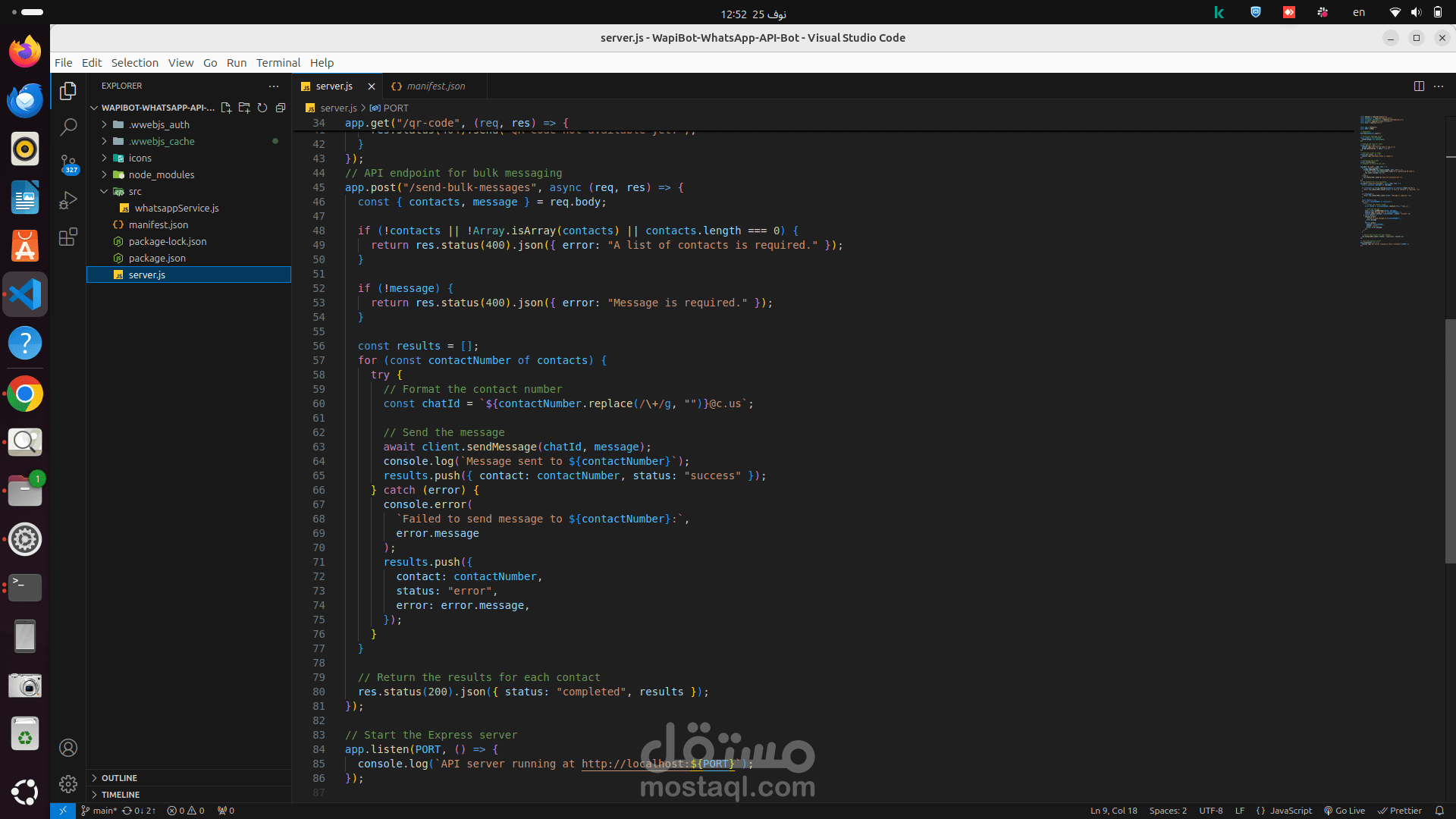The width and height of the screenshot is (1456, 819).
Task: Open the Extensions view
Action: tap(68, 237)
